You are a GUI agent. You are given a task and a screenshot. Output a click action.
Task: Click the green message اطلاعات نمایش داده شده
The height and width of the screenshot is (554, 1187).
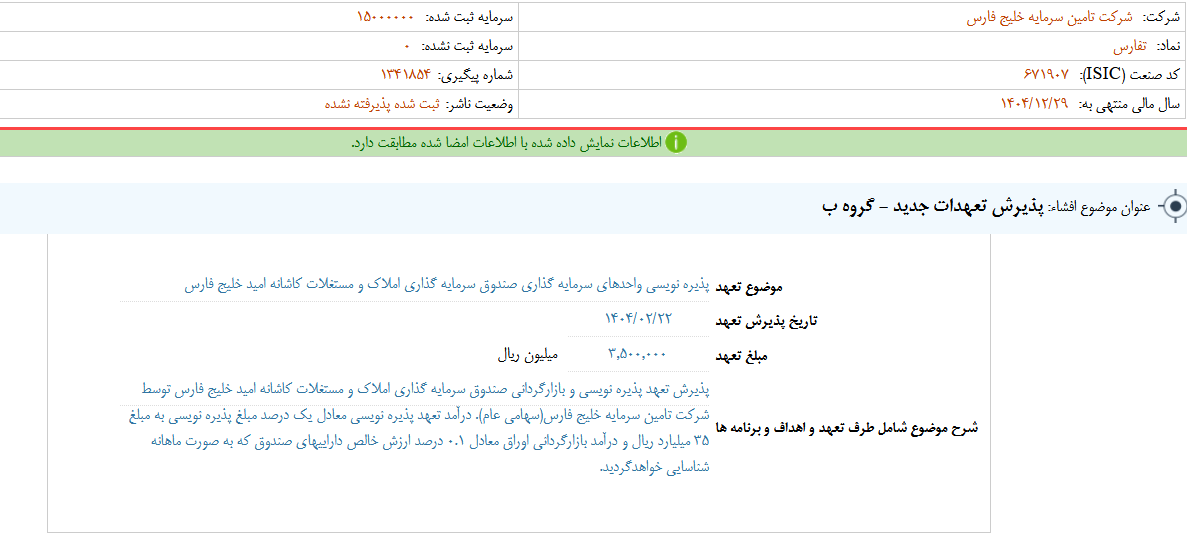coord(506,142)
